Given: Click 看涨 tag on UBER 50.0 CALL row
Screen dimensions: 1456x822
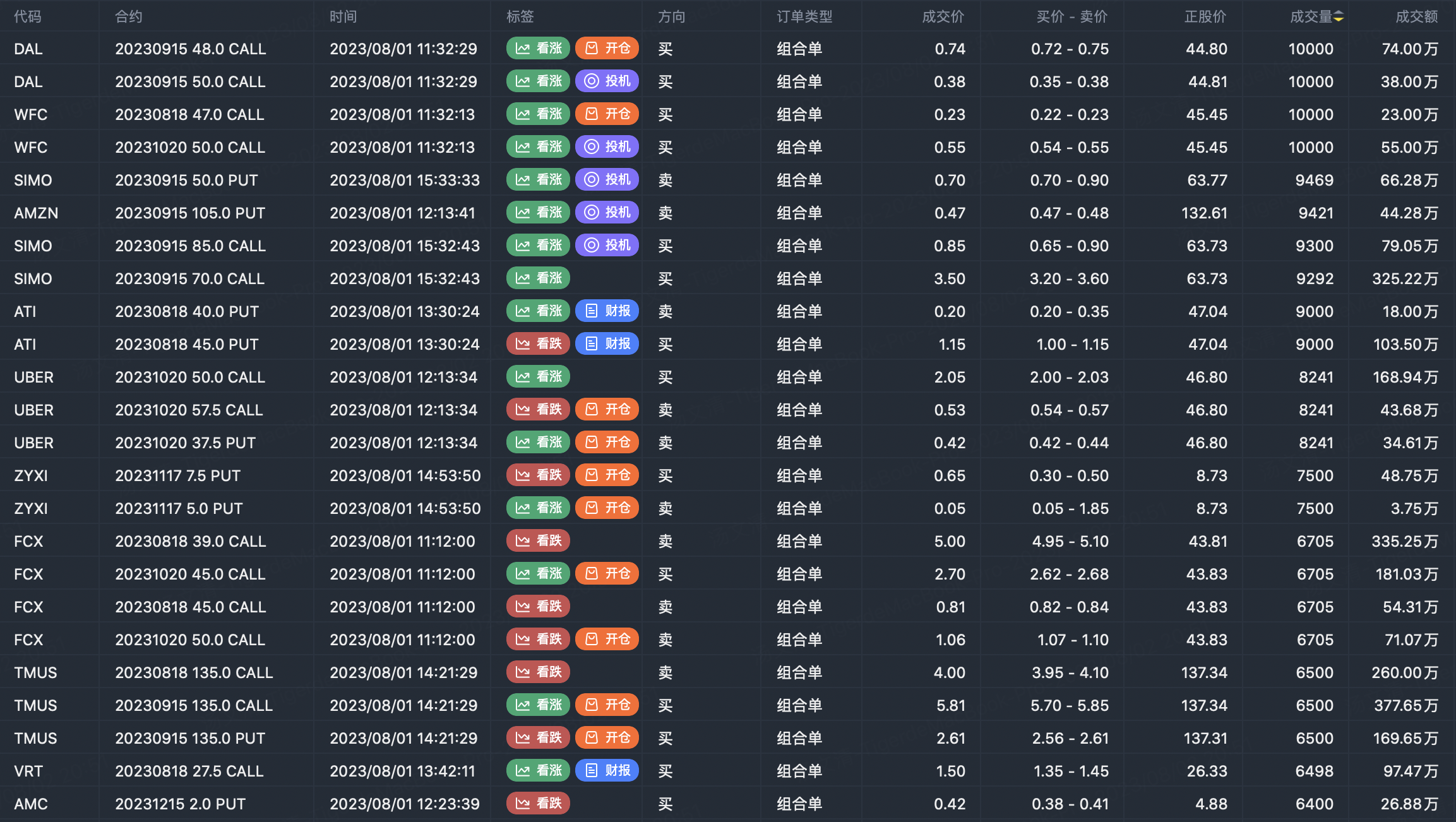Looking at the screenshot, I should (538, 377).
